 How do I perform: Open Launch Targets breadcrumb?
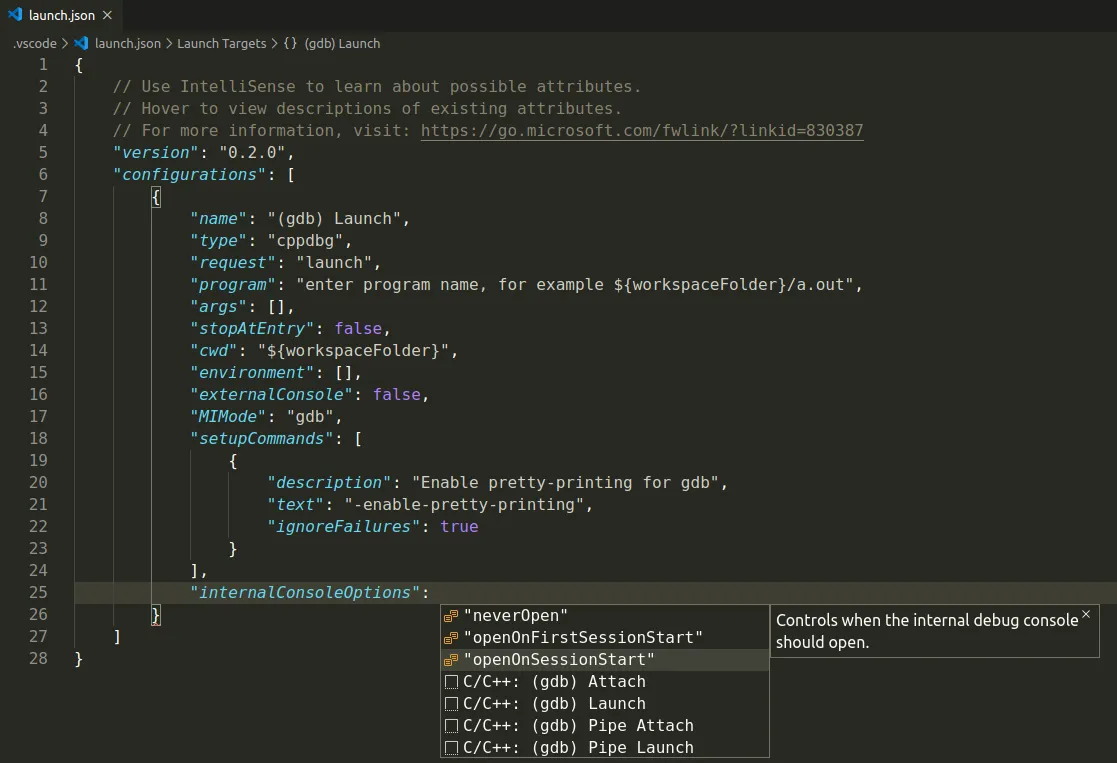pos(222,43)
